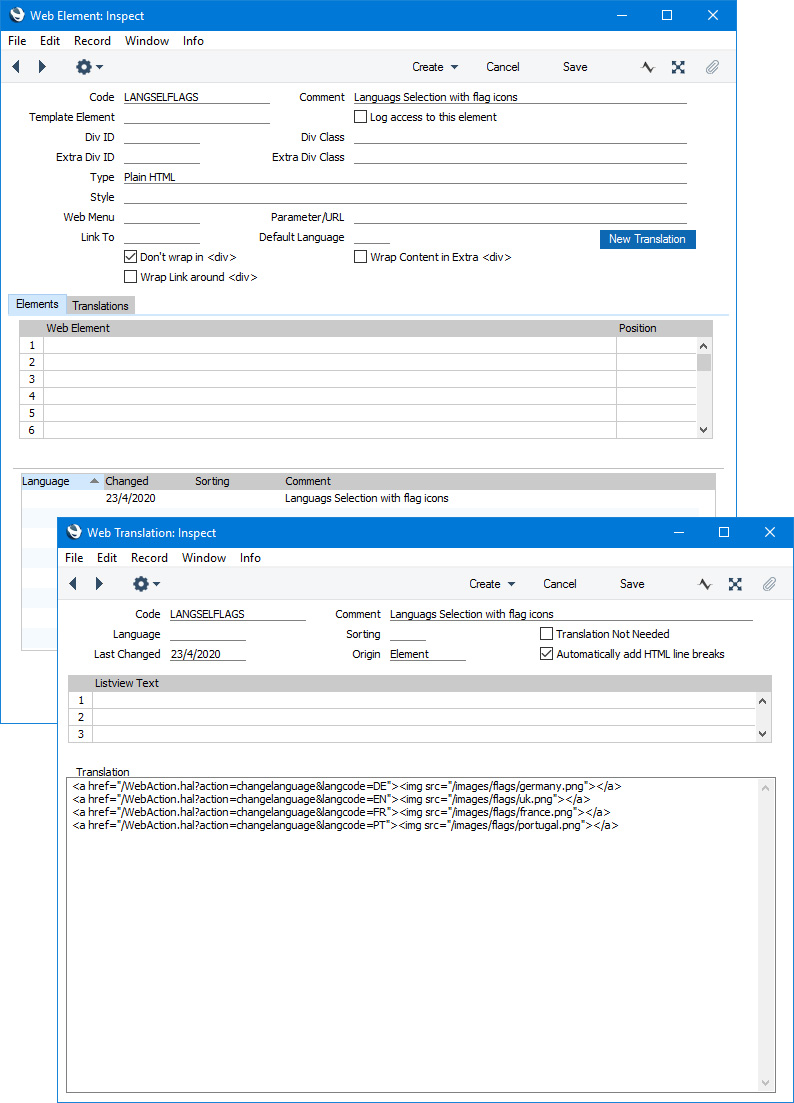The image size is (794, 1103).
Task: Click Last Changed date field
Action: tap(207, 653)
